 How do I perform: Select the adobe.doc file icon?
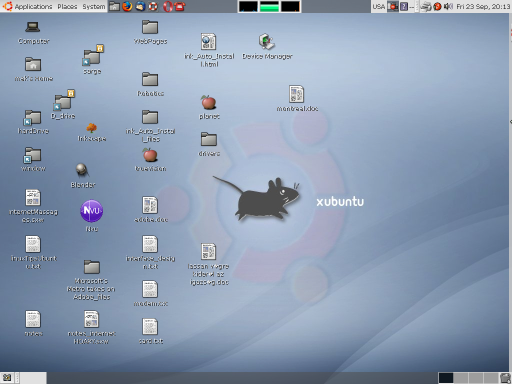click(150, 209)
